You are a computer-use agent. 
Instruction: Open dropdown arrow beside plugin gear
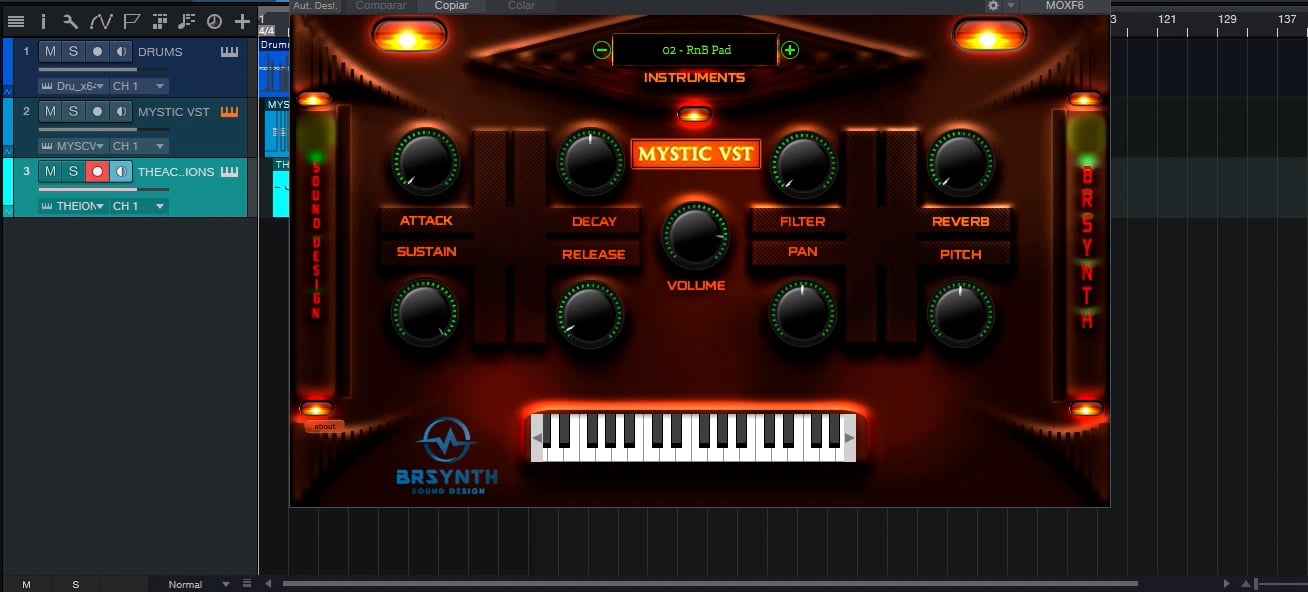click(x=1011, y=6)
